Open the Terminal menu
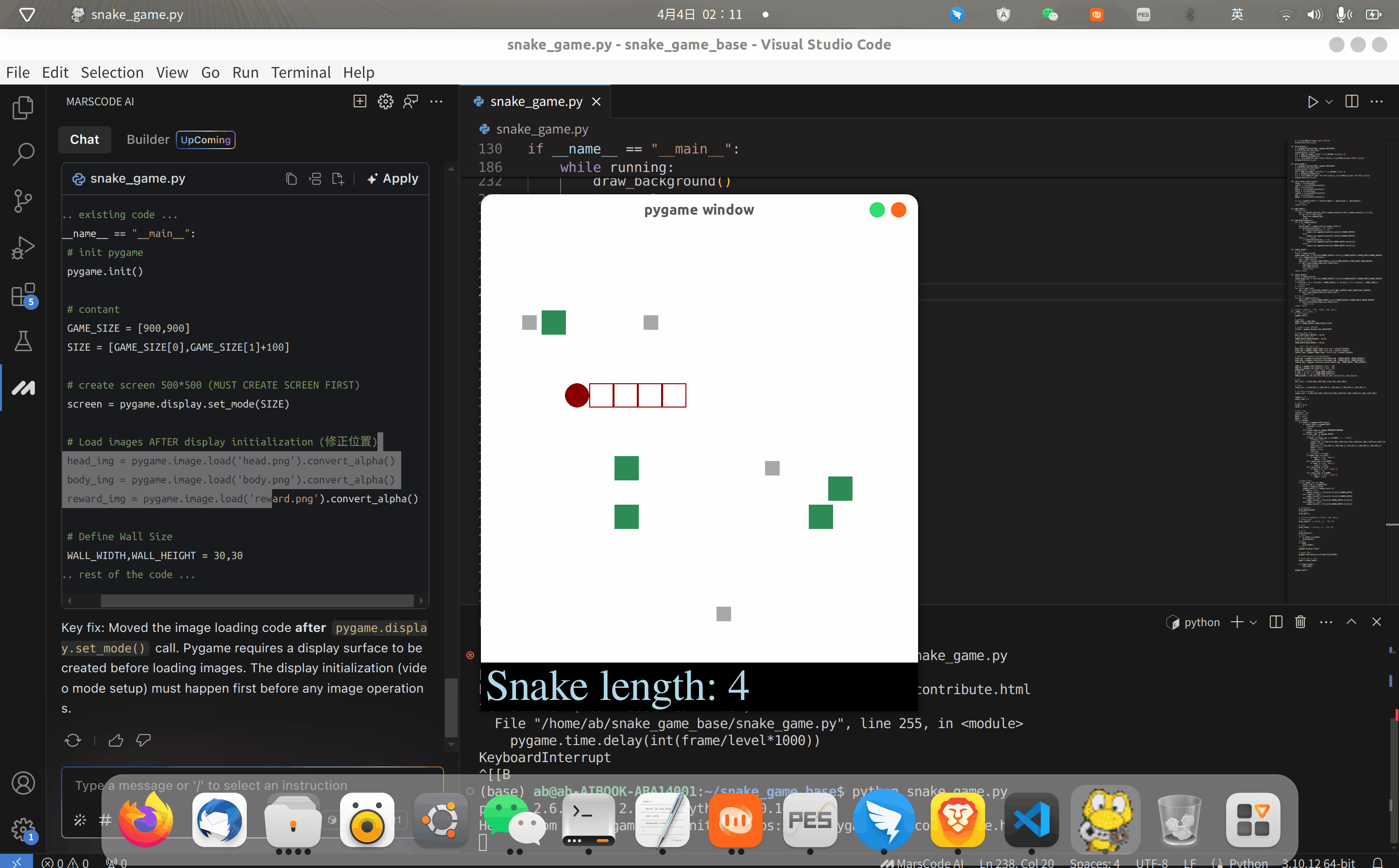This screenshot has width=1399, height=868. (301, 72)
